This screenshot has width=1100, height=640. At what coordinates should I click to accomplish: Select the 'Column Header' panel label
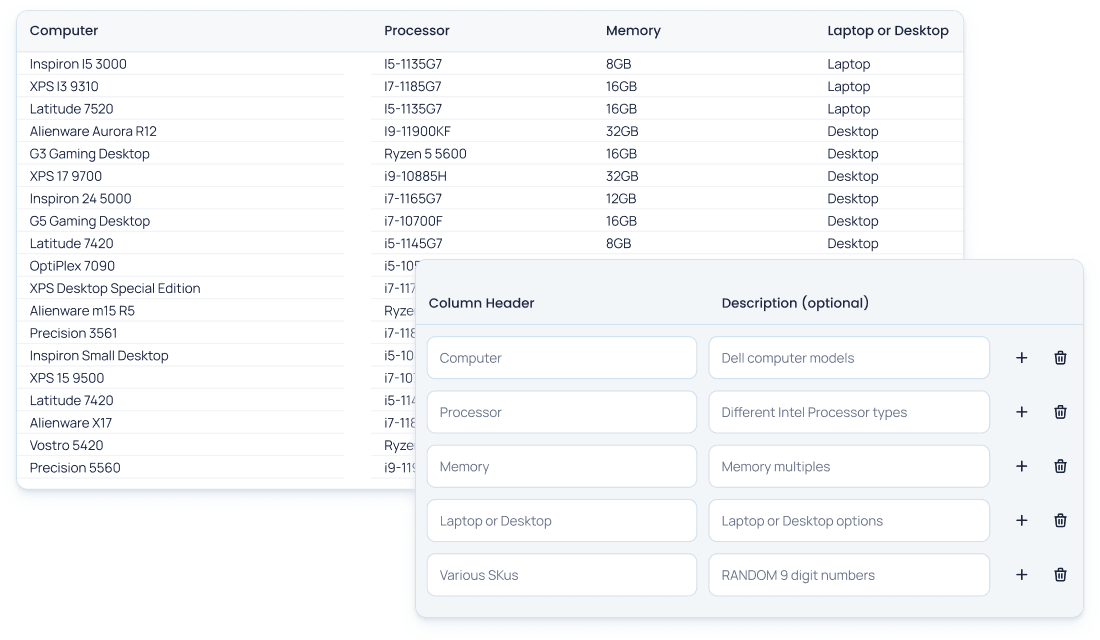[x=481, y=303]
